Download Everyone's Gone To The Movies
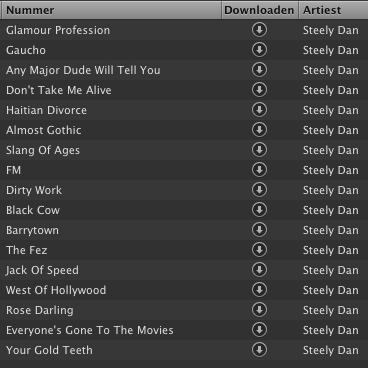 click(259, 330)
